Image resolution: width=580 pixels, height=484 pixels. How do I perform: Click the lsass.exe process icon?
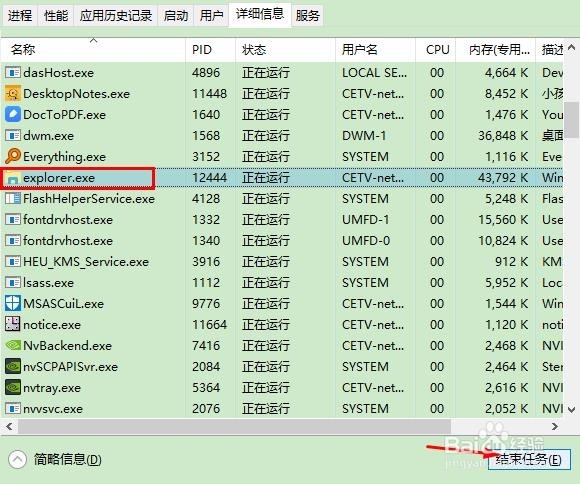tap(13, 283)
